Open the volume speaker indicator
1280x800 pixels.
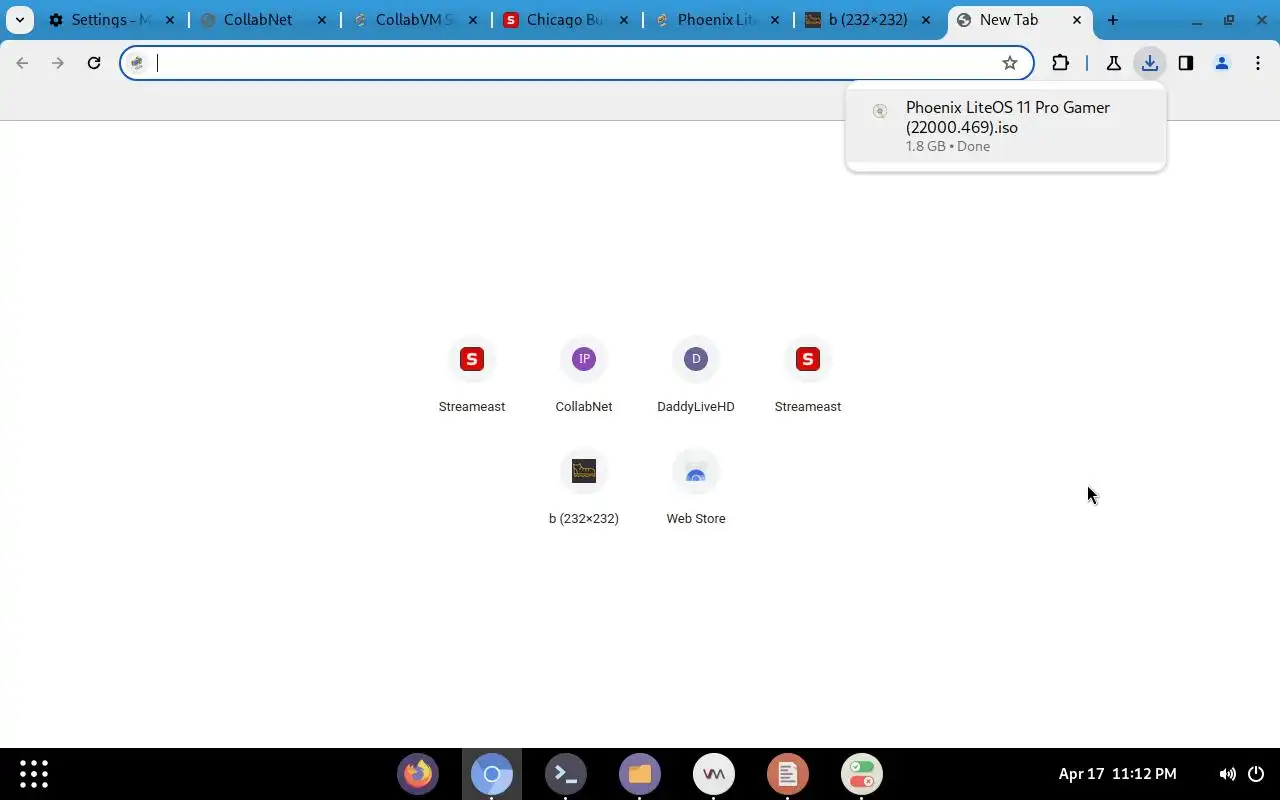1227,774
